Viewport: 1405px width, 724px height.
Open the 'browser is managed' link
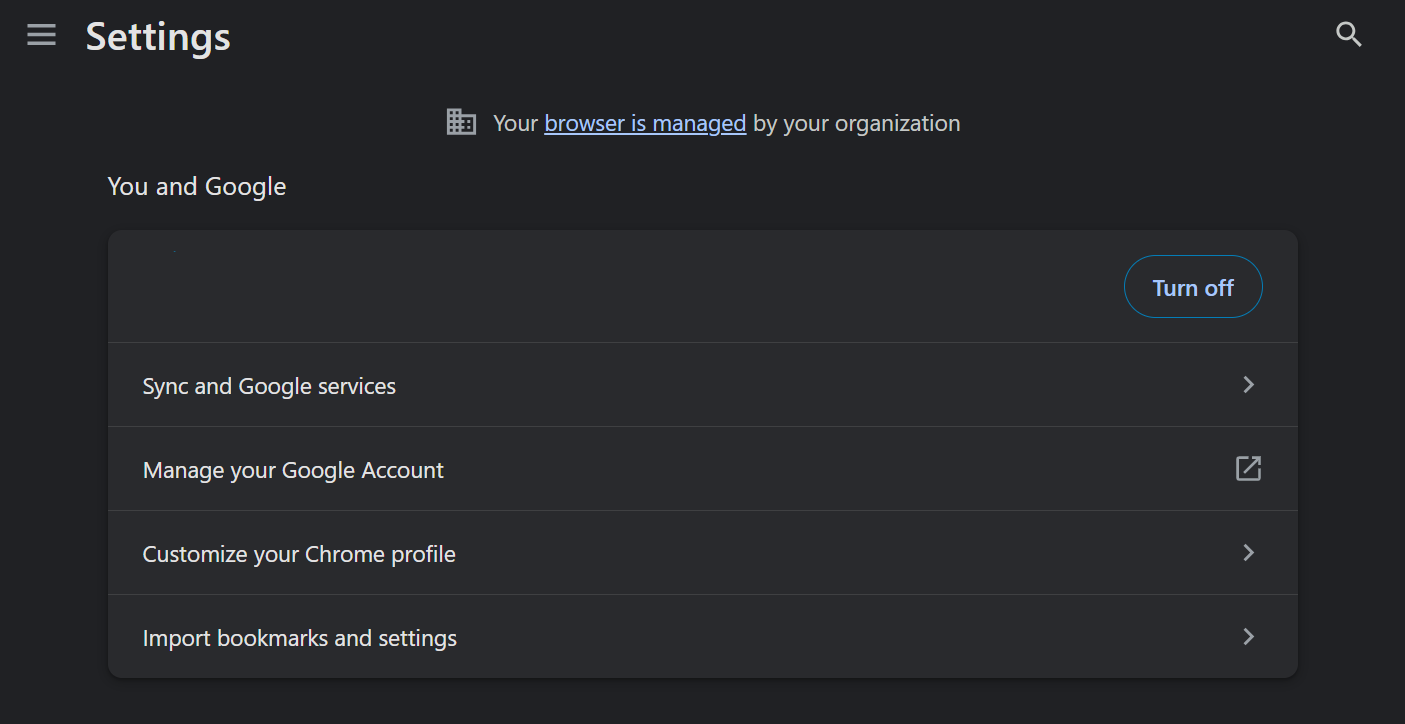click(645, 123)
